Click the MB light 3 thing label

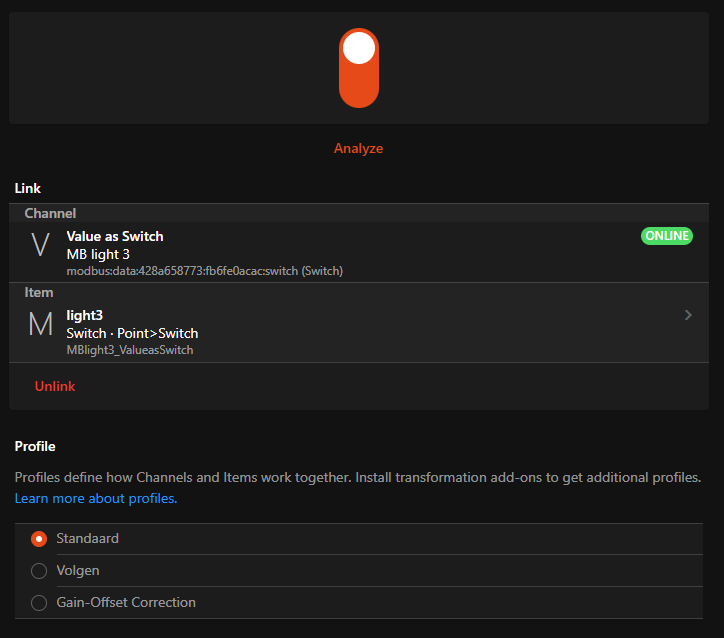98,254
